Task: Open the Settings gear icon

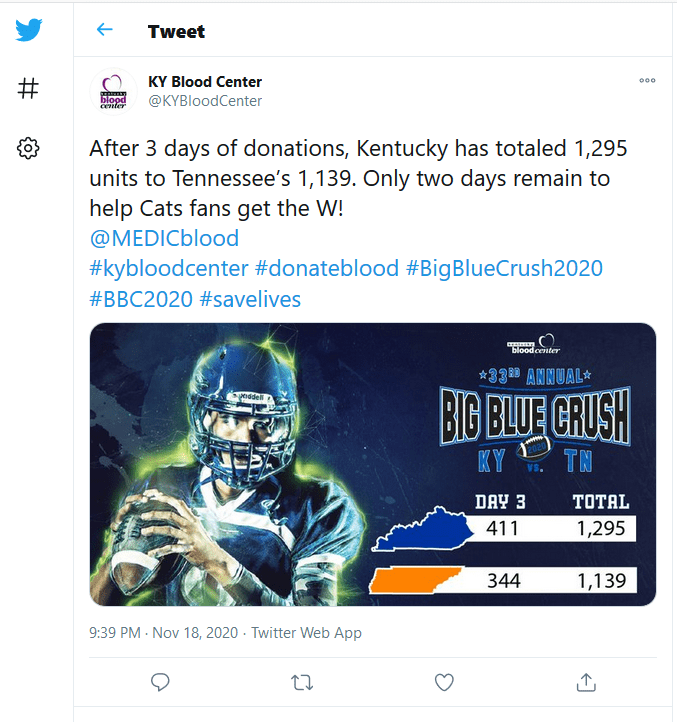Action: (x=28, y=148)
